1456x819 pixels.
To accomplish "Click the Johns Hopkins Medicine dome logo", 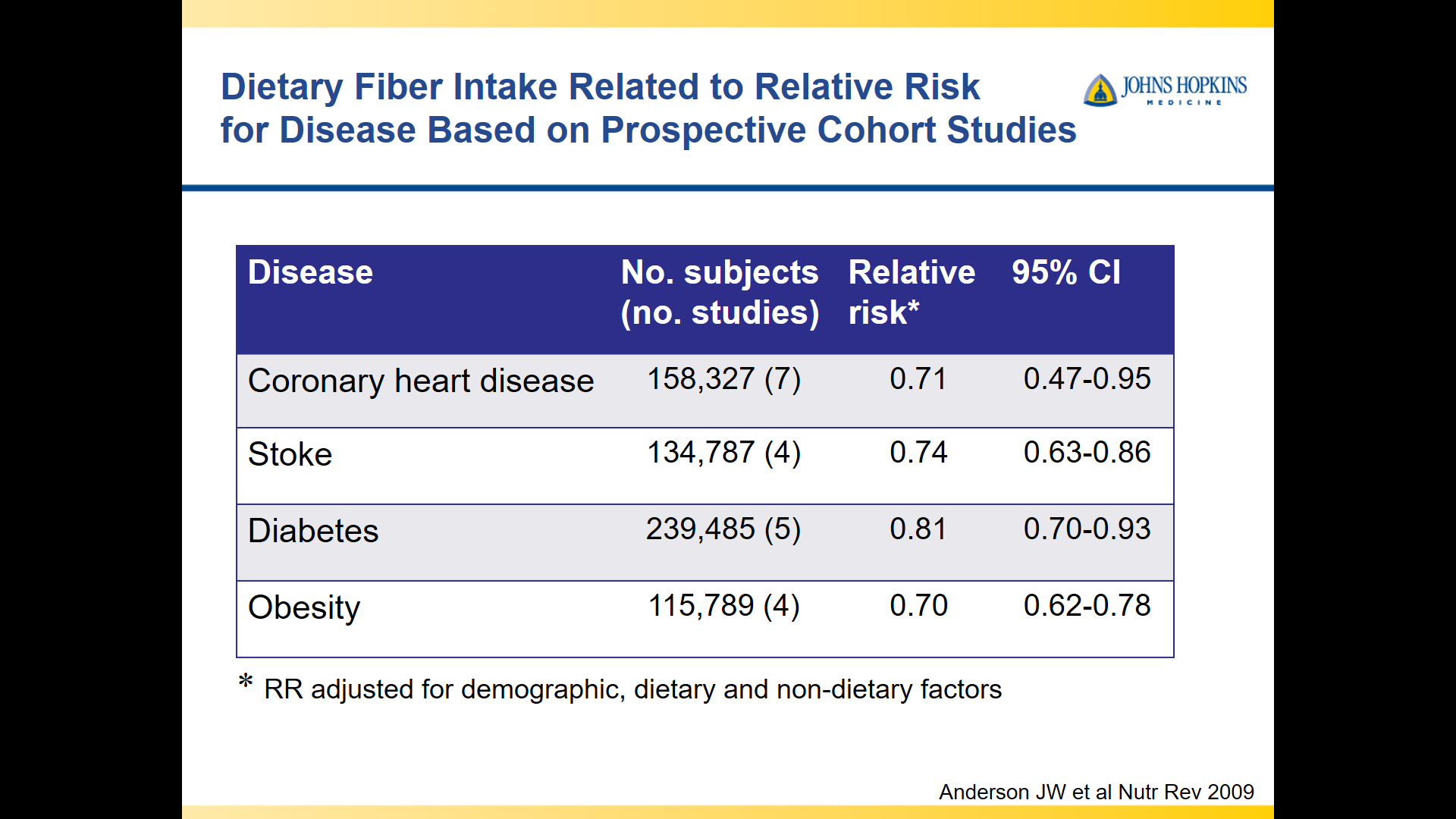I will point(1100,90).
